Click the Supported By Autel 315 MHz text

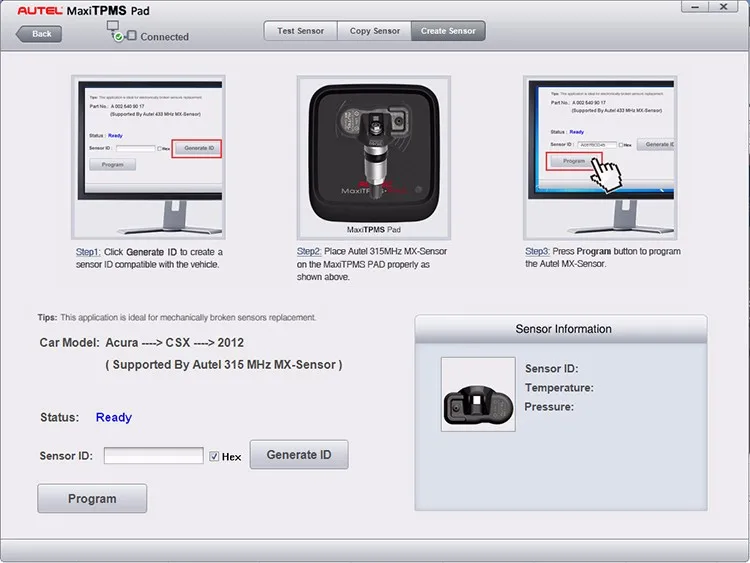pyautogui.click(x=224, y=364)
